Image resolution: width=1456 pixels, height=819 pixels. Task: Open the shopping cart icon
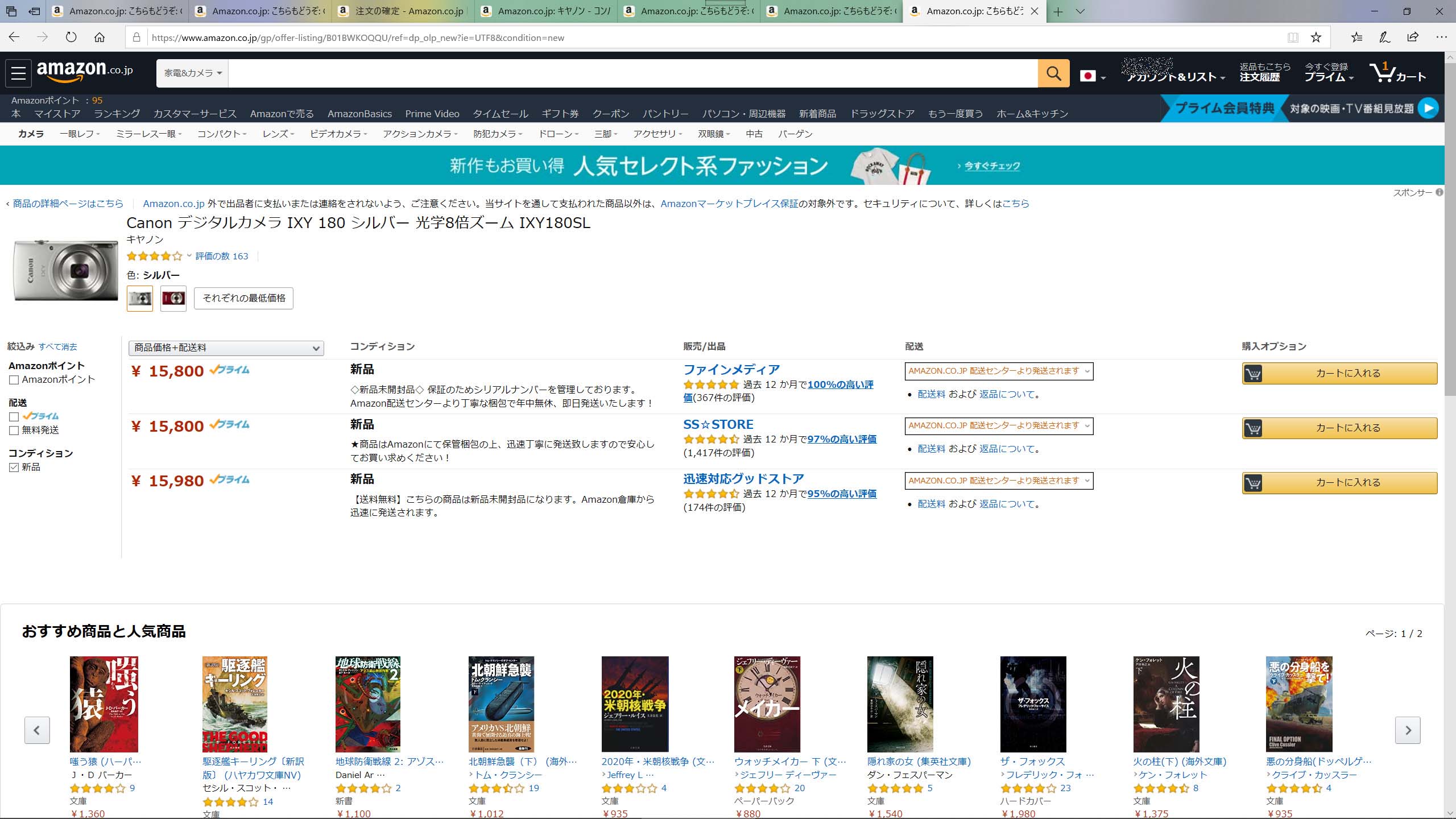tap(1398, 73)
